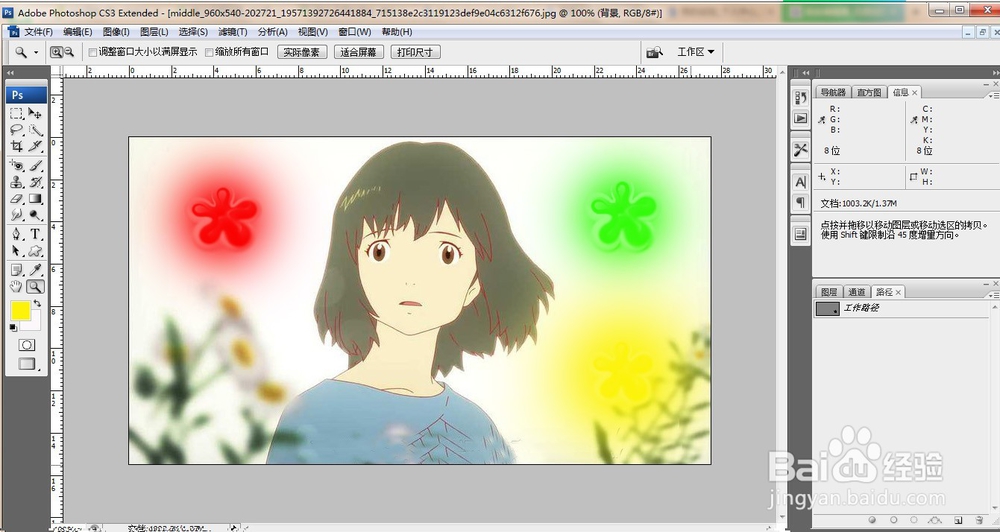Select the Eraser tool
1000x532 pixels.
pyautogui.click(x=17, y=199)
